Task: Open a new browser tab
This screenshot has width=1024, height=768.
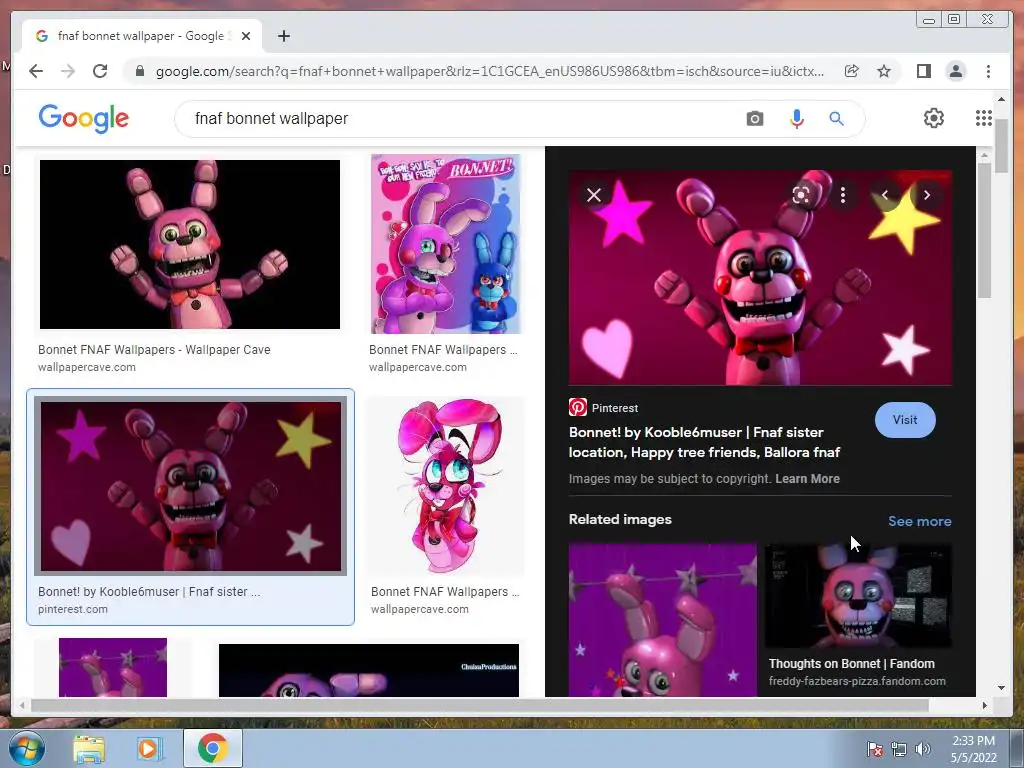Action: 283,36
